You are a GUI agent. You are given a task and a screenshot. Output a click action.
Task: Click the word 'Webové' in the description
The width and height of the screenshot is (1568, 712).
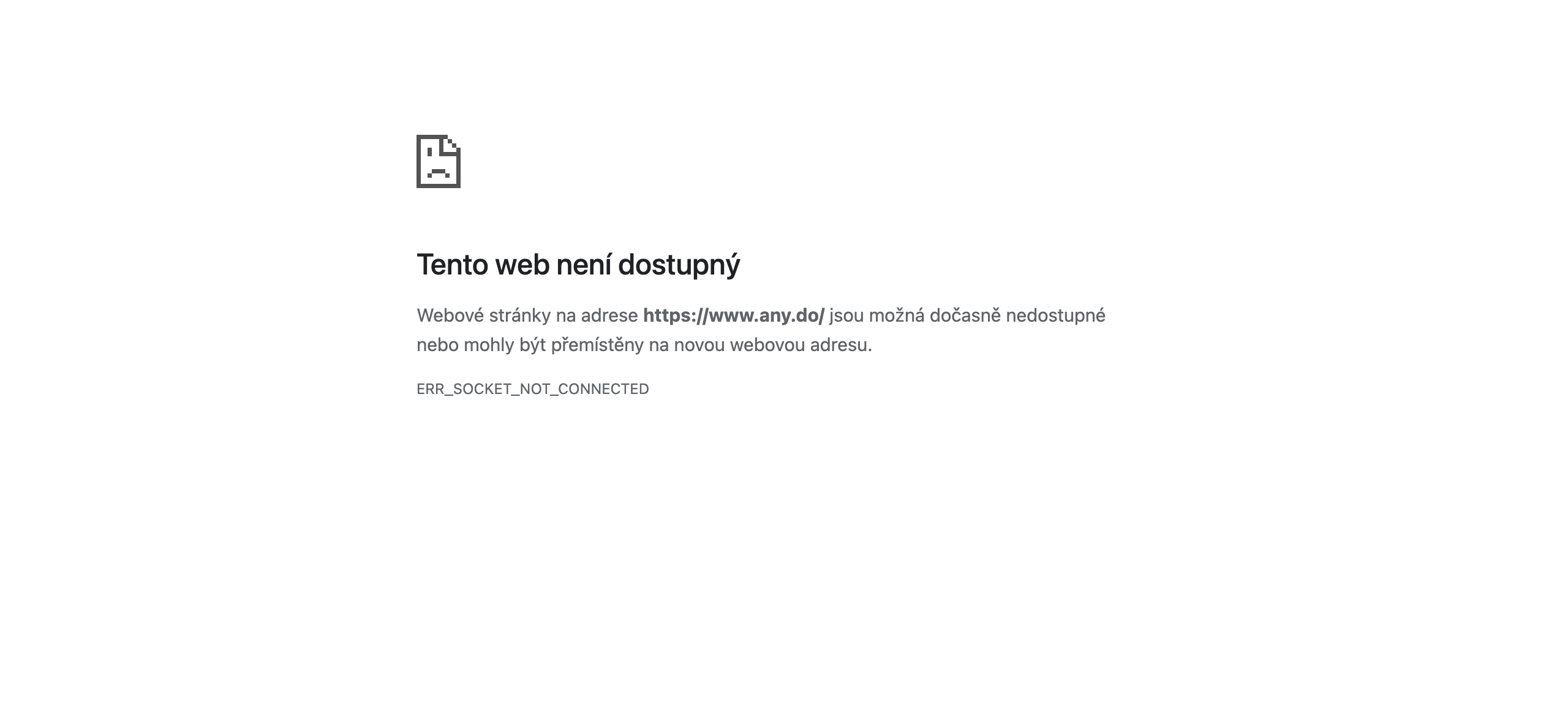pyautogui.click(x=450, y=316)
